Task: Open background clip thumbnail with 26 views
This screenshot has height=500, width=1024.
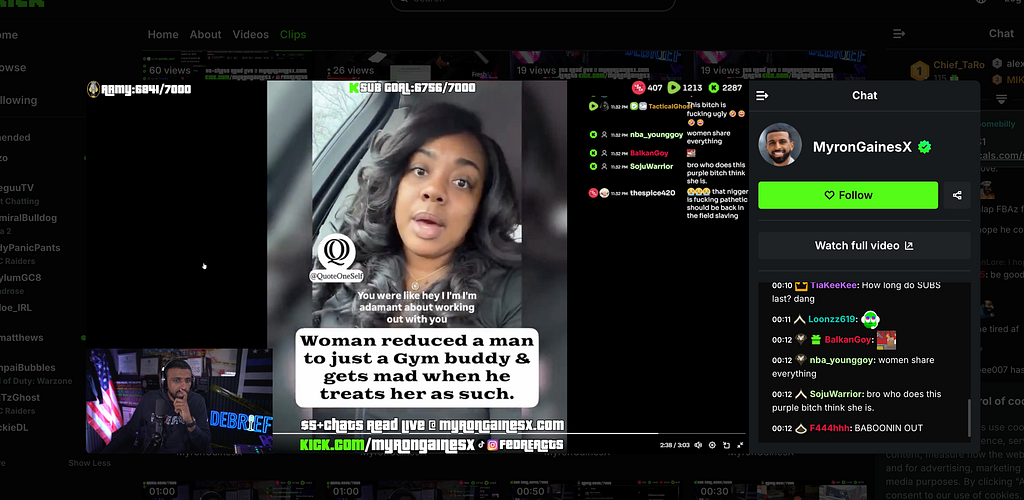Action: click(413, 65)
